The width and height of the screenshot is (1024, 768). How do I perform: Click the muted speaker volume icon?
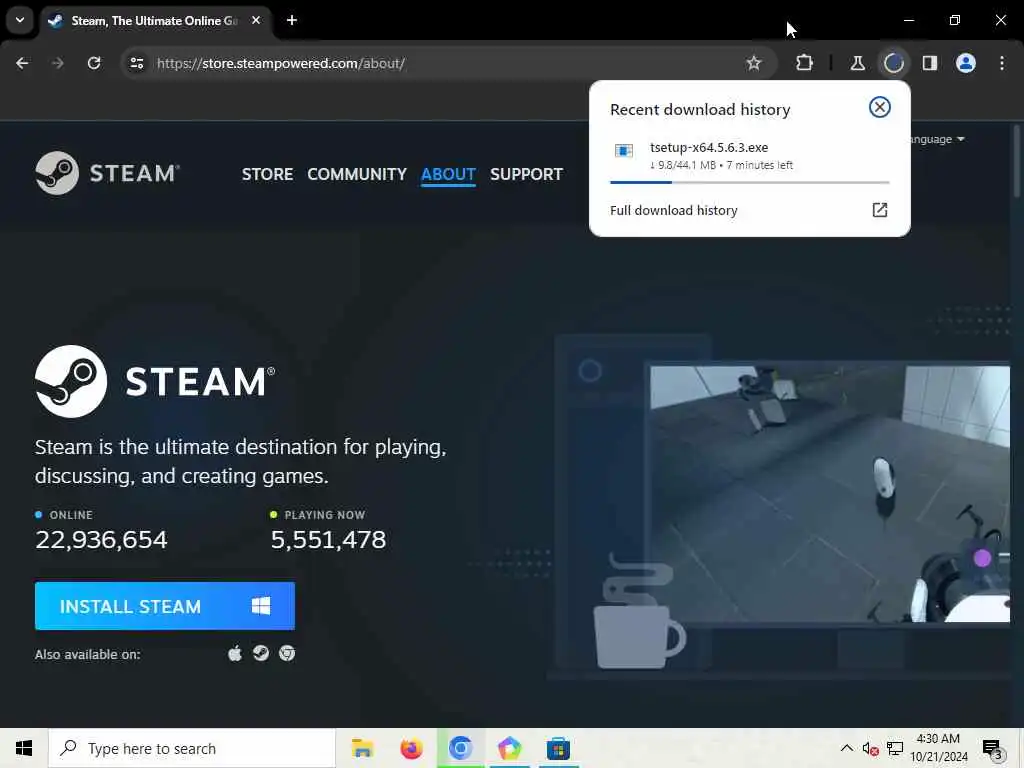870,748
